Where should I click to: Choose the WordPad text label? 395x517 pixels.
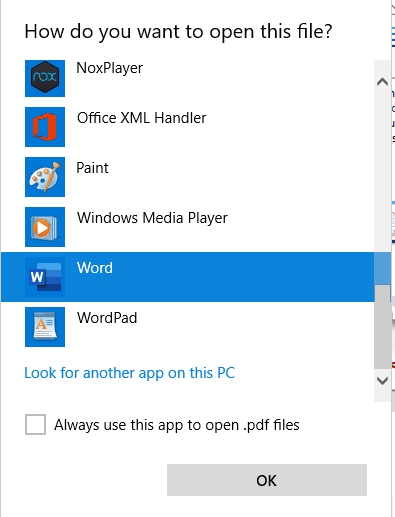click(x=107, y=318)
